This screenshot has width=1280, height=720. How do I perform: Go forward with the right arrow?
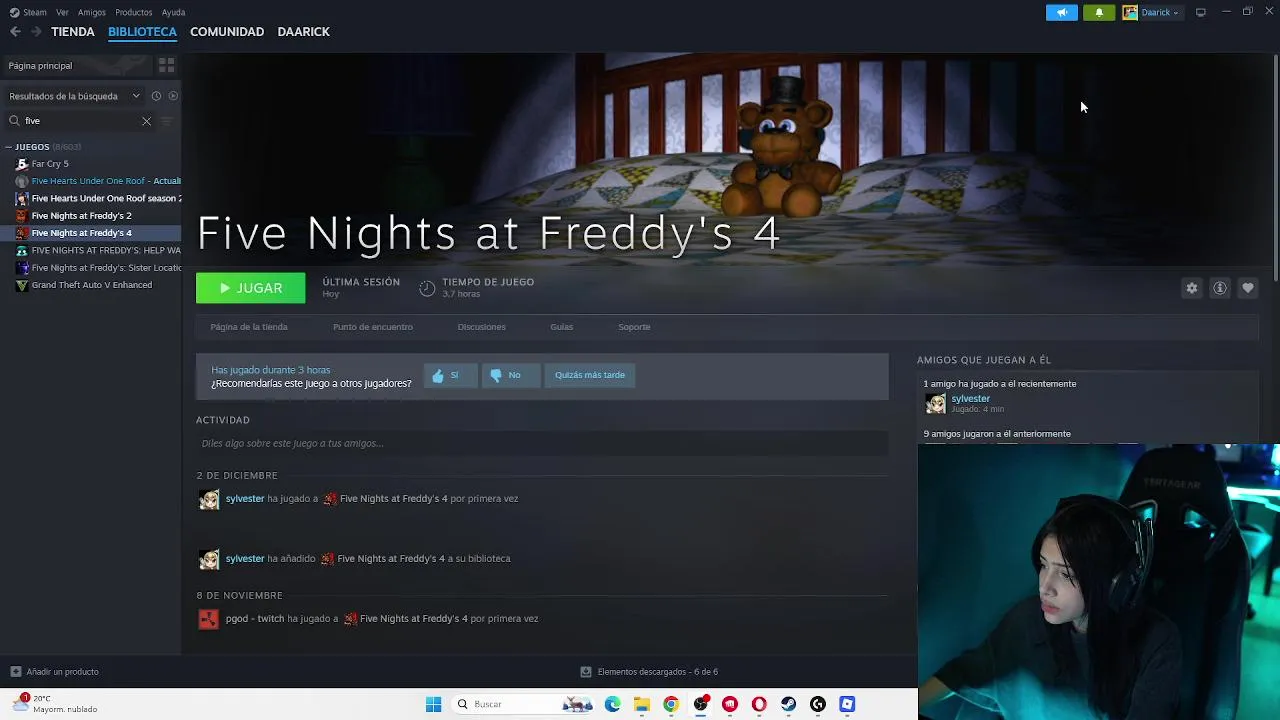[36, 32]
